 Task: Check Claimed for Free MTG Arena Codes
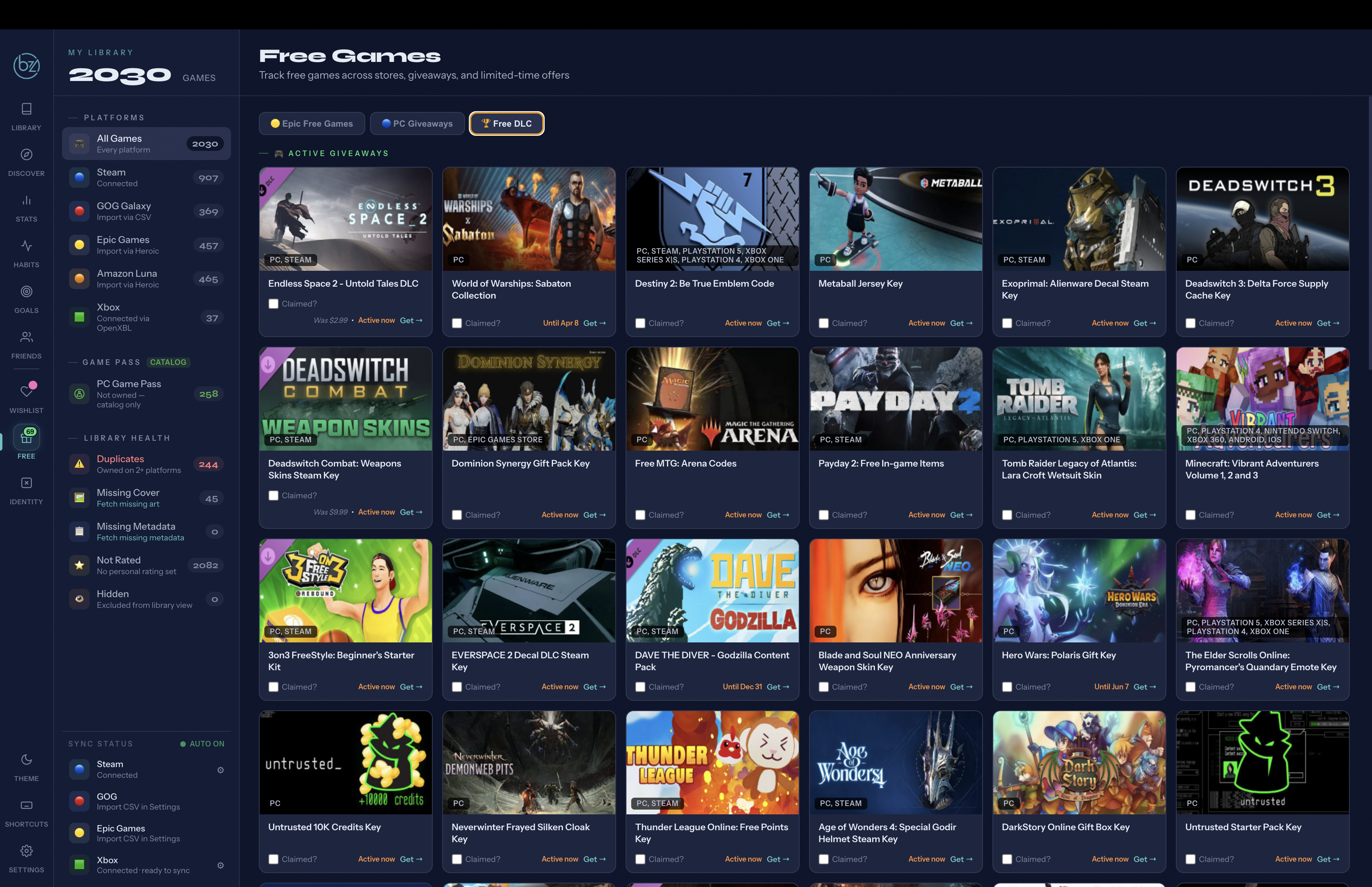(640, 515)
